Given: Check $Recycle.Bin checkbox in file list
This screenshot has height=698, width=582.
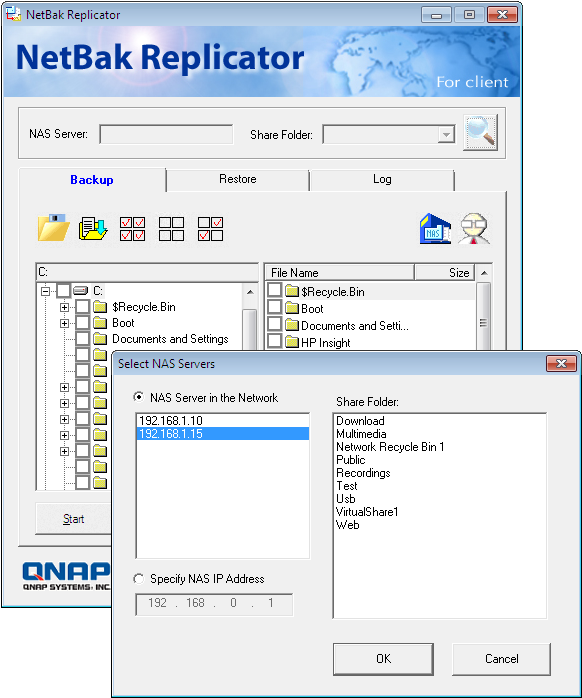Looking at the screenshot, I should coord(275,290).
